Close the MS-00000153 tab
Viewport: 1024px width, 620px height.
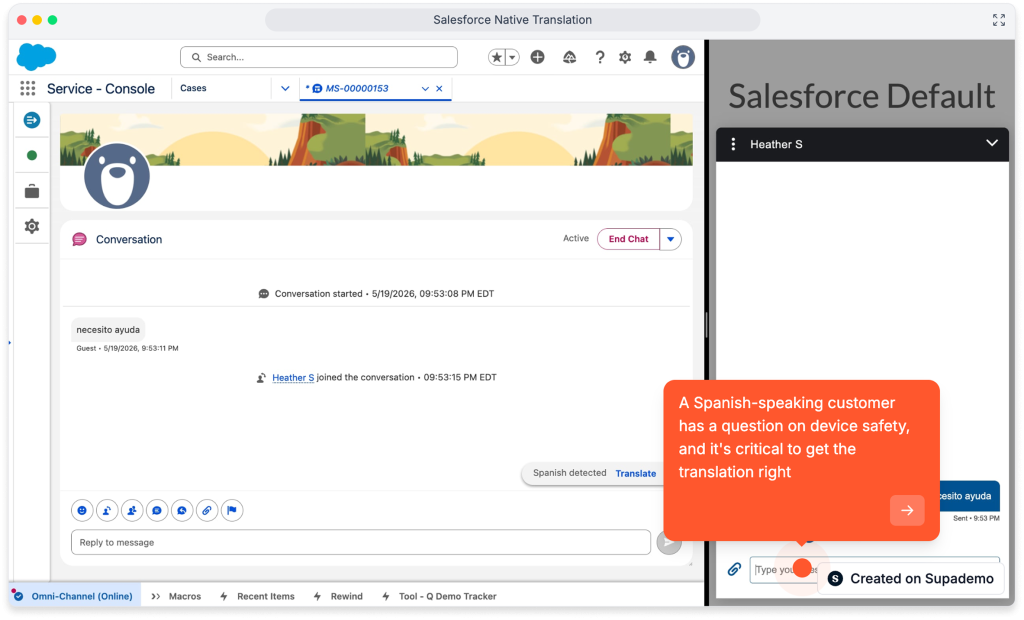click(x=439, y=89)
